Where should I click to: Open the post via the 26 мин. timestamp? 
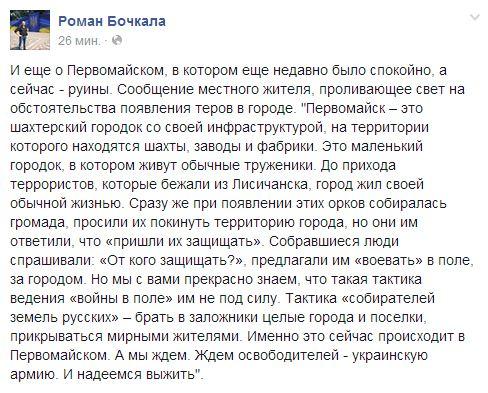click(79, 41)
